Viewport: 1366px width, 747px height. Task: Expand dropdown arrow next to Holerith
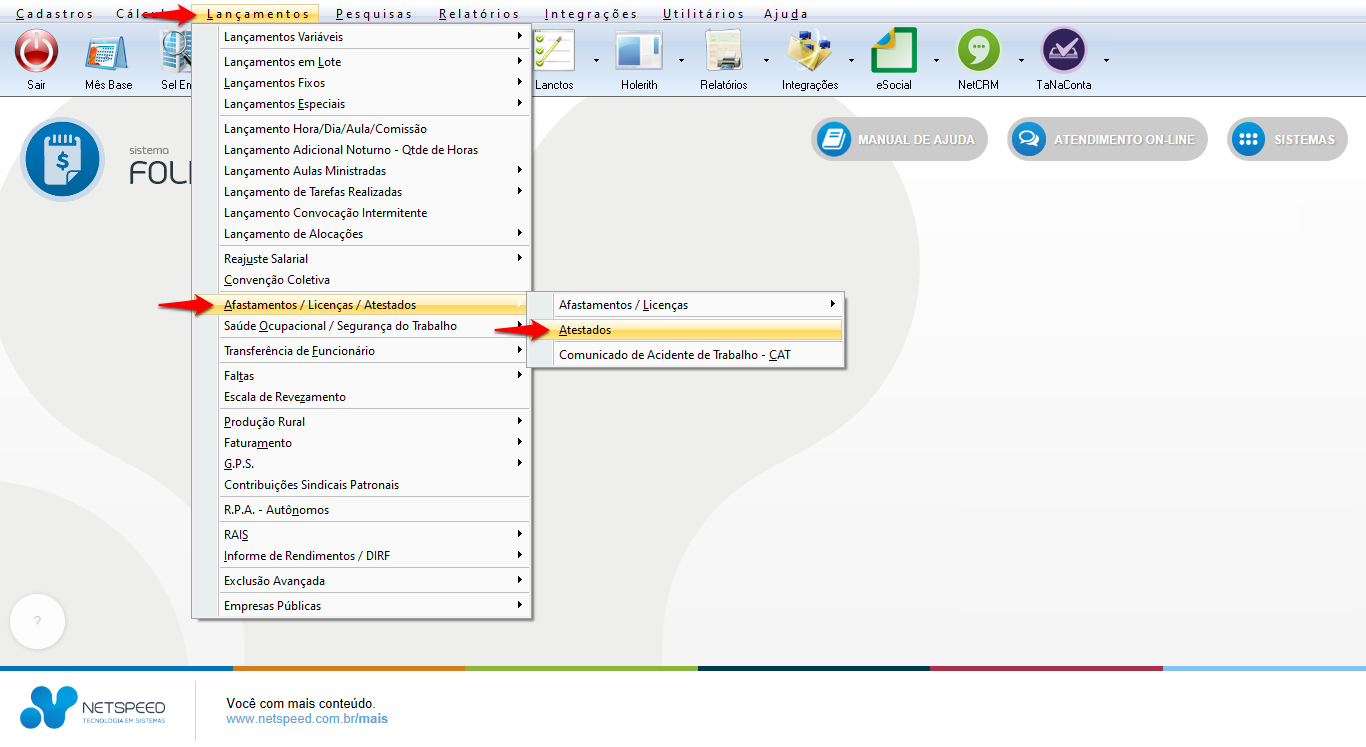682,60
